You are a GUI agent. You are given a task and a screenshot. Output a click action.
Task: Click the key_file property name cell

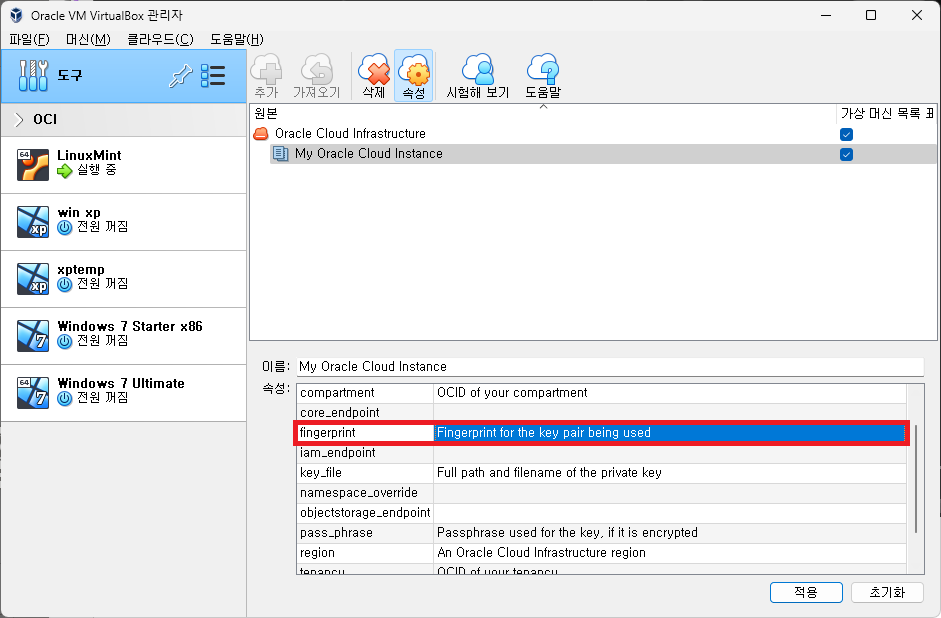tap(365, 473)
